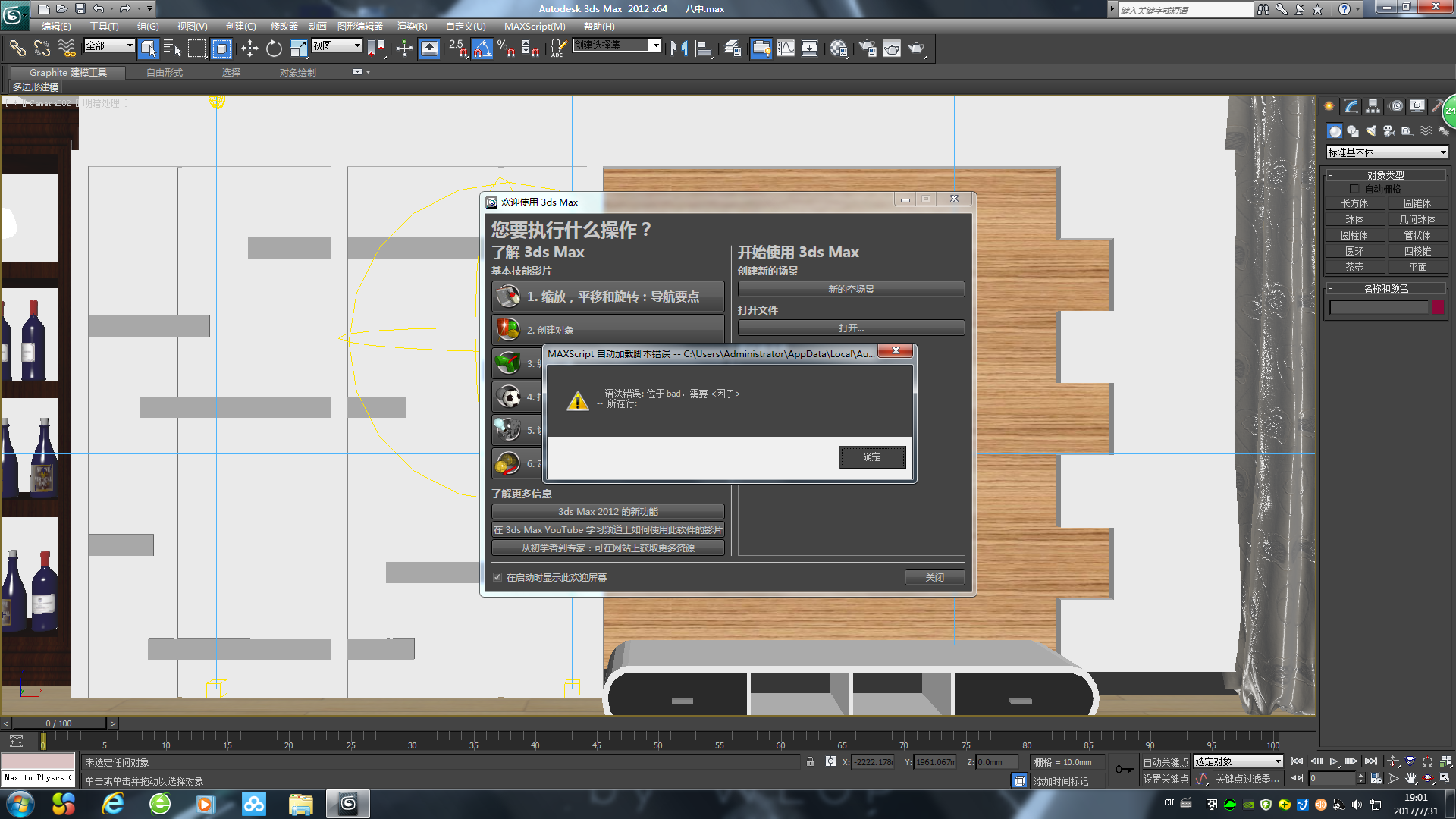Open the Material Editor
The image size is (1456, 819).
[x=838, y=49]
